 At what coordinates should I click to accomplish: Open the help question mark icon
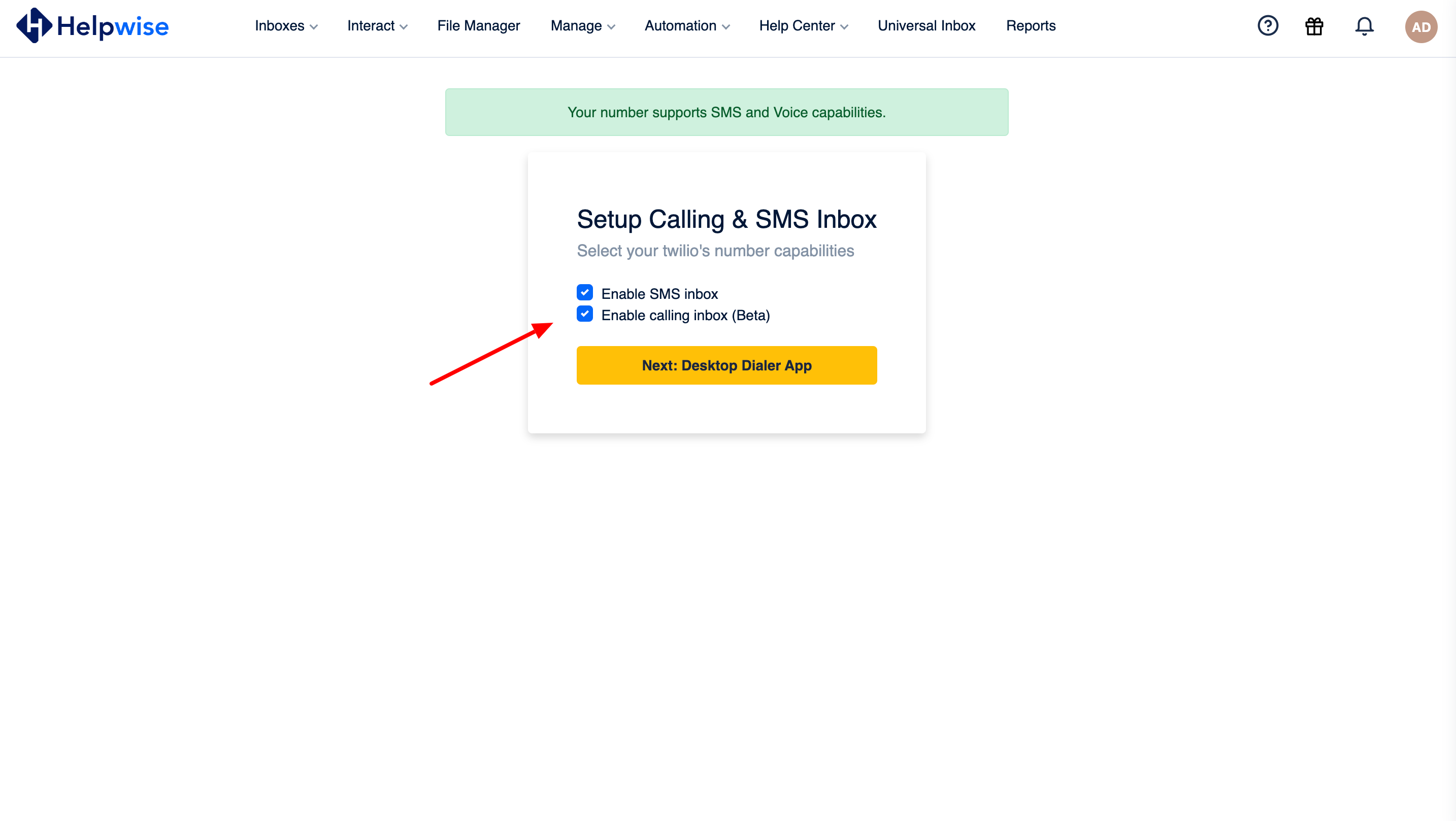(1269, 26)
